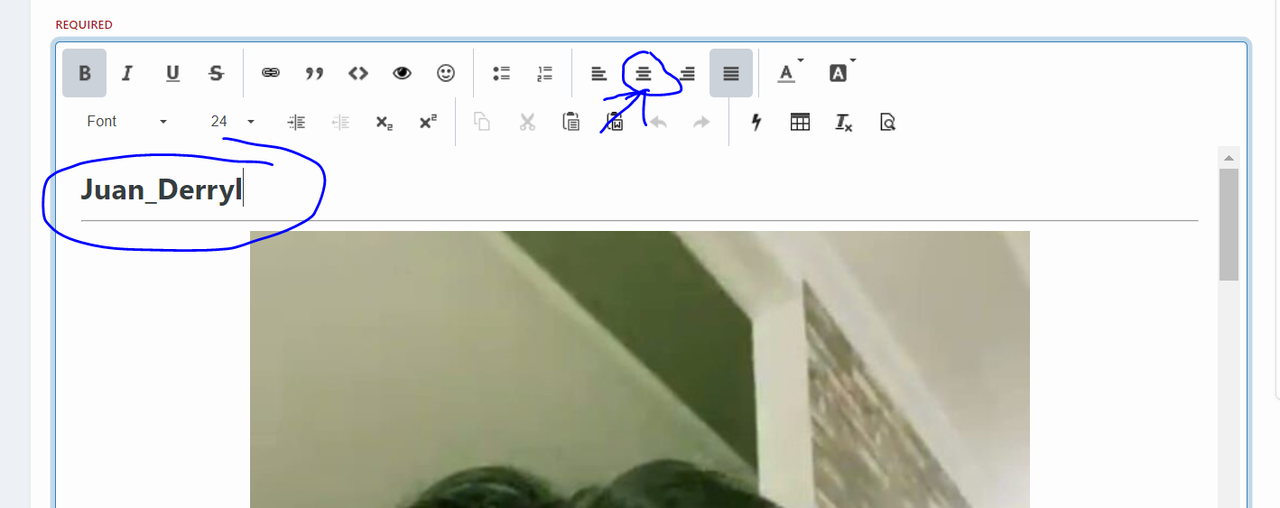The height and width of the screenshot is (508, 1280).
Task: Toggle italic formatting
Action: 127,73
